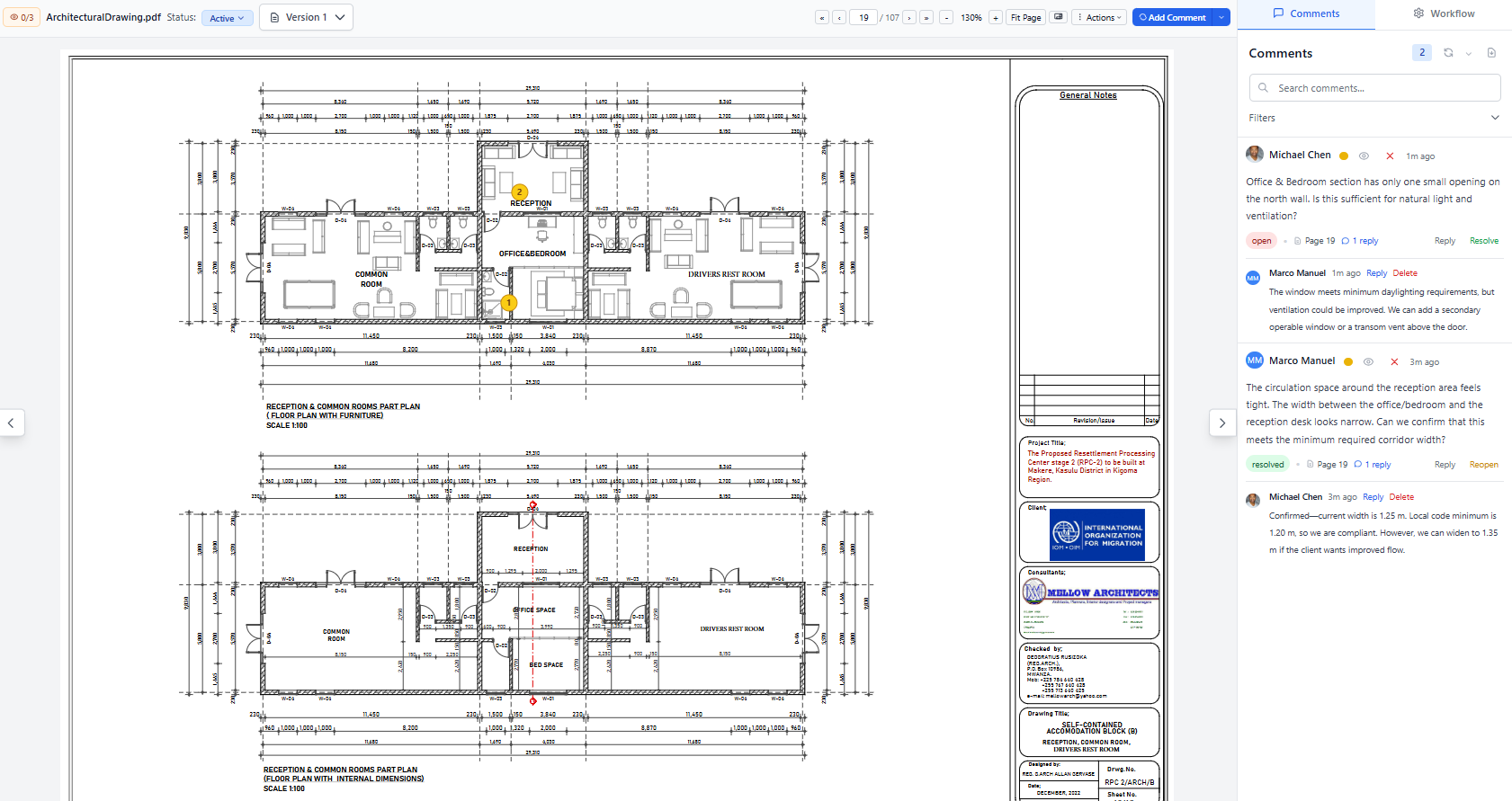Click the Add Comment button
The width and height of the screenshot is (1512, 801).
[1173, 17]
